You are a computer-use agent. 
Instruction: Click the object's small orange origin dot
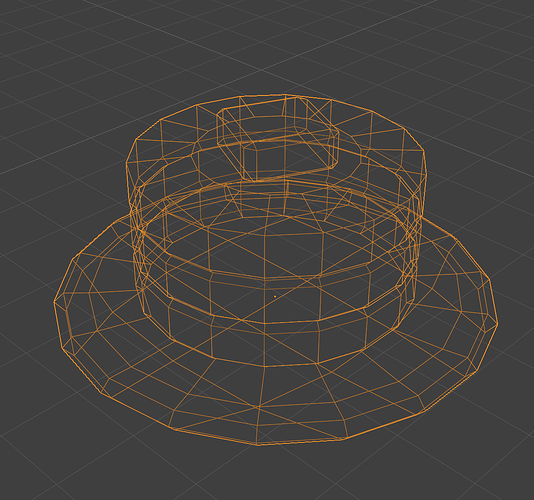pyautogui.click(x=275, y=297)
